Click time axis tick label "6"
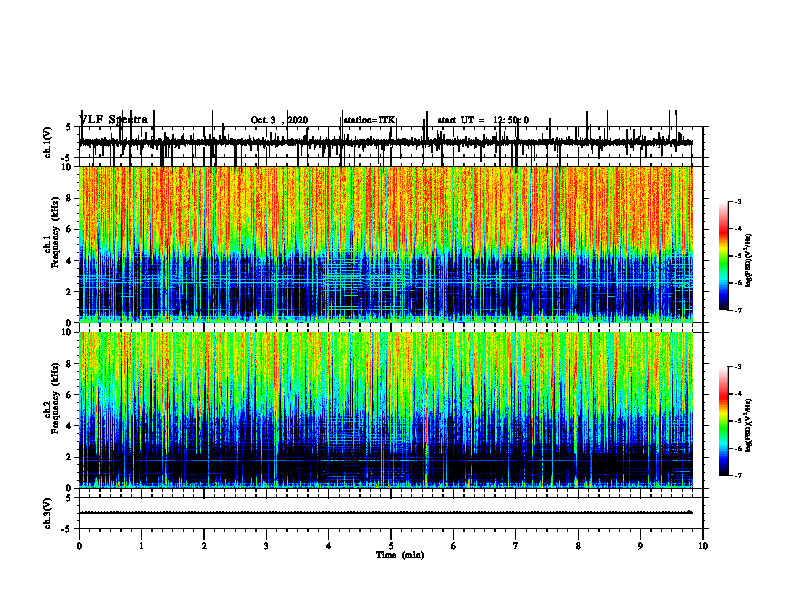The height and width of the screenshot is (612, 792). (454, 546)
